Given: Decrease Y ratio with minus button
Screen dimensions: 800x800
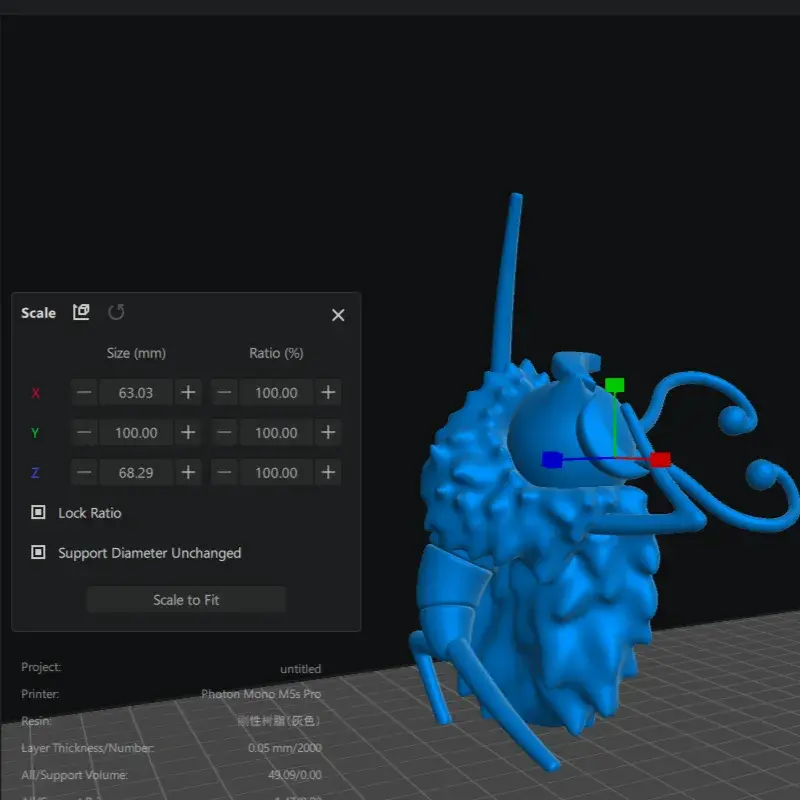Looking at the screenshot, I should click(224, 433).
